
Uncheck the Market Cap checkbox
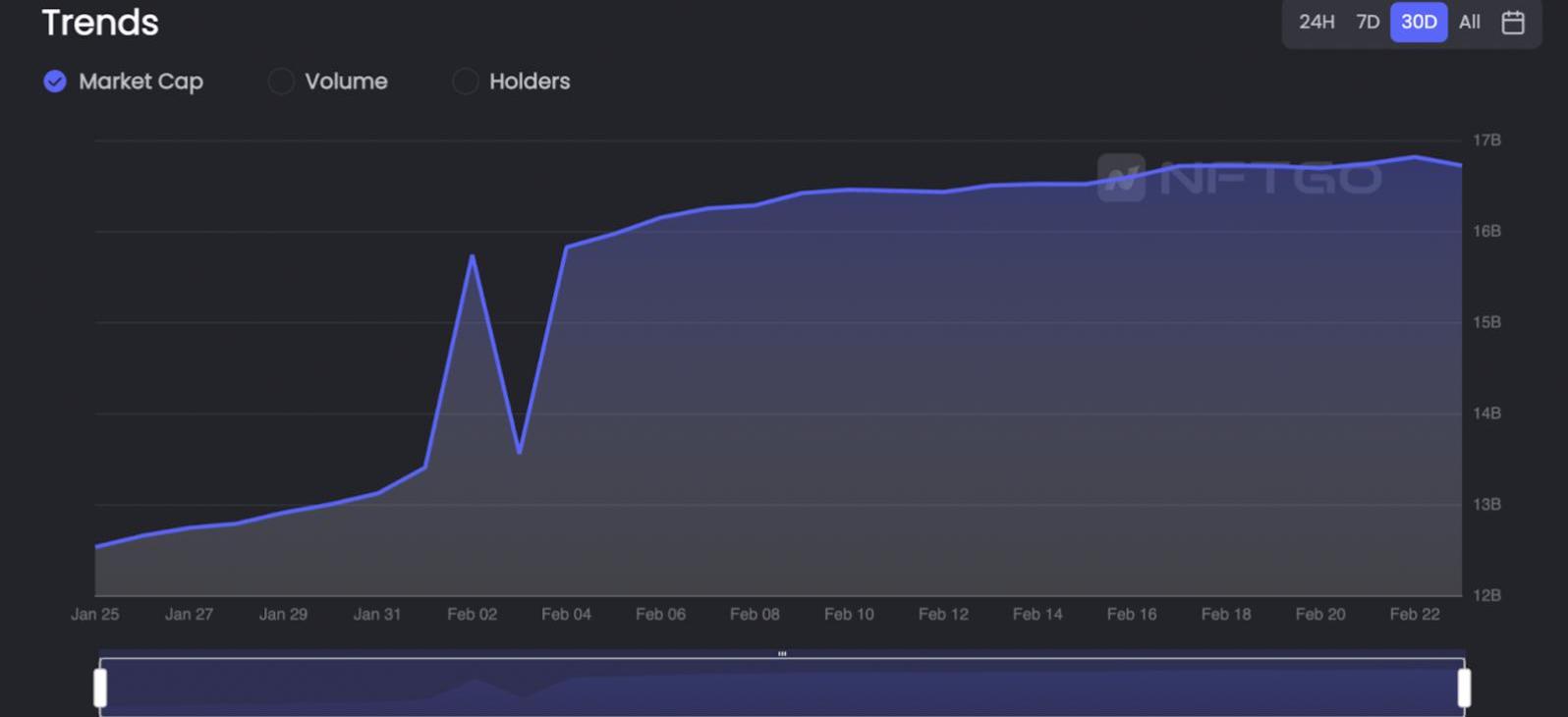(x=55, y=82)
